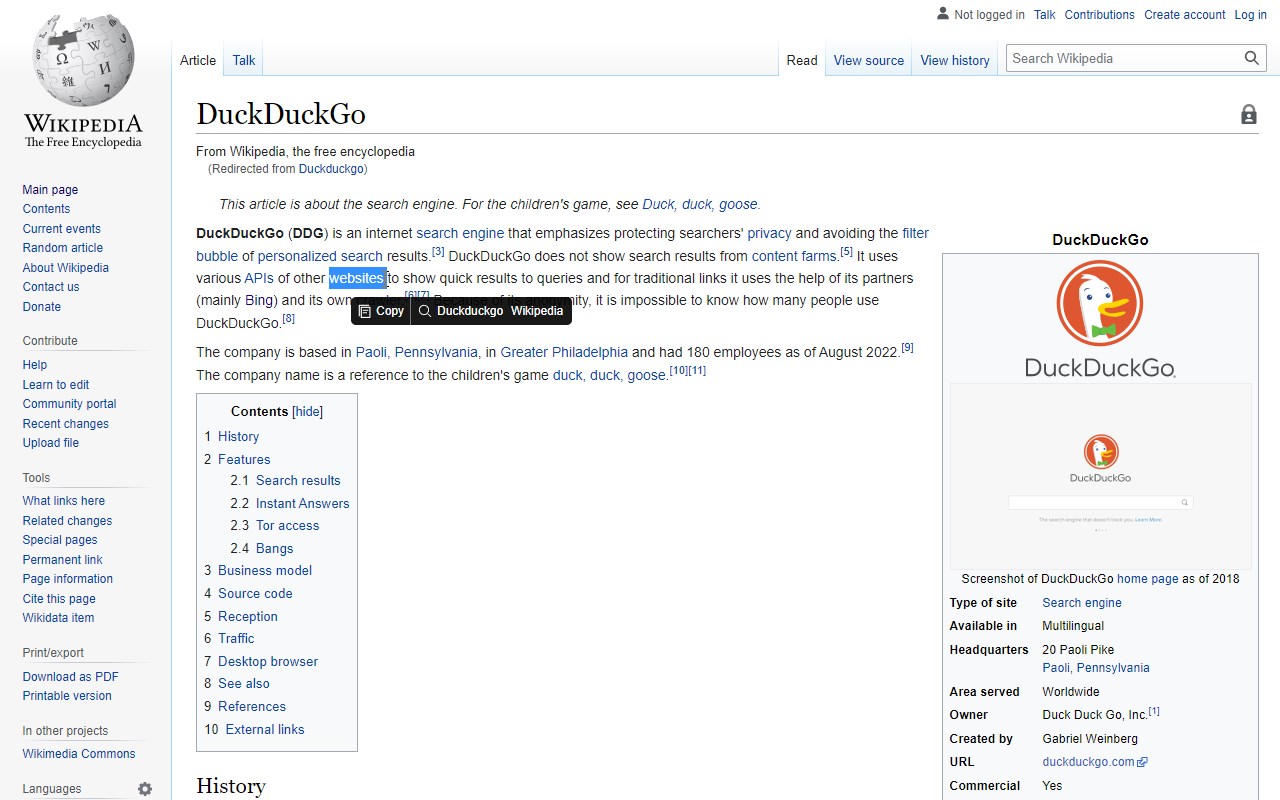Select the Article tab

[198, 60]
